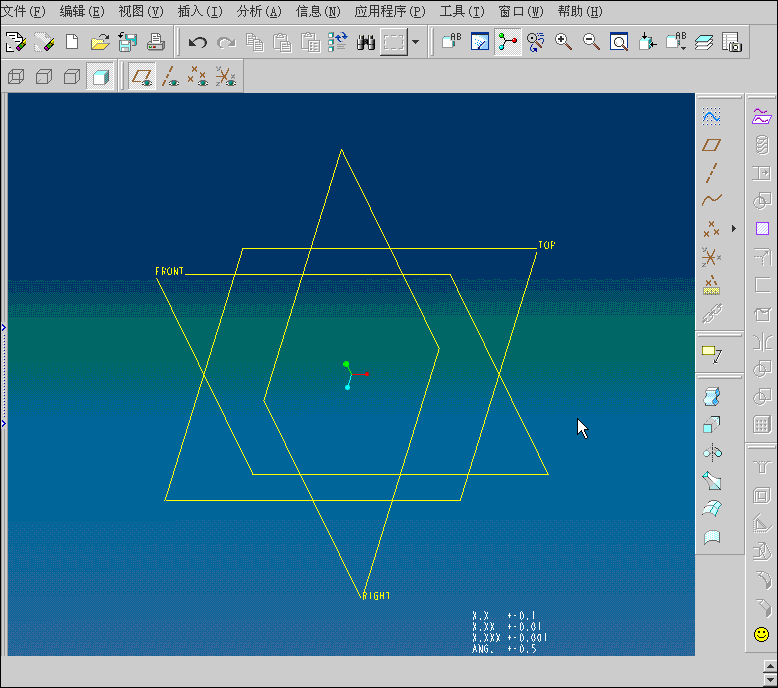Click the Copy icon in the toolbar
Viewport: 778px width, 688px height.
pos(255,42)
